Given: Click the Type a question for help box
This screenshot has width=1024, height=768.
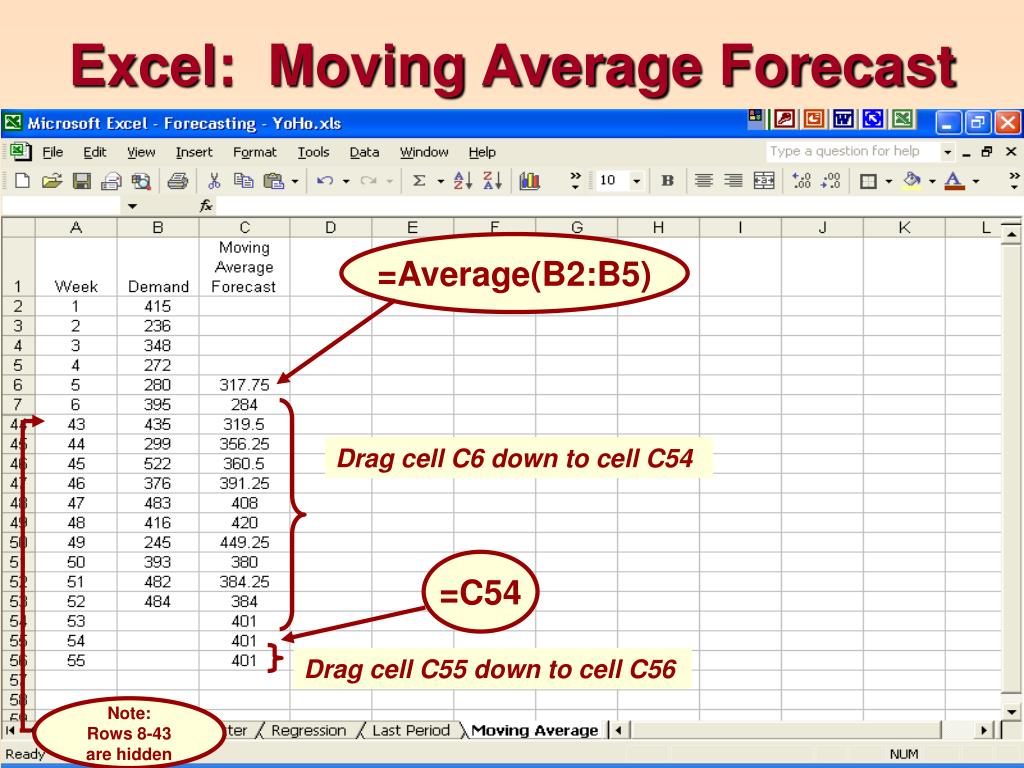Looking at the screenshot, I should point(848,151).
